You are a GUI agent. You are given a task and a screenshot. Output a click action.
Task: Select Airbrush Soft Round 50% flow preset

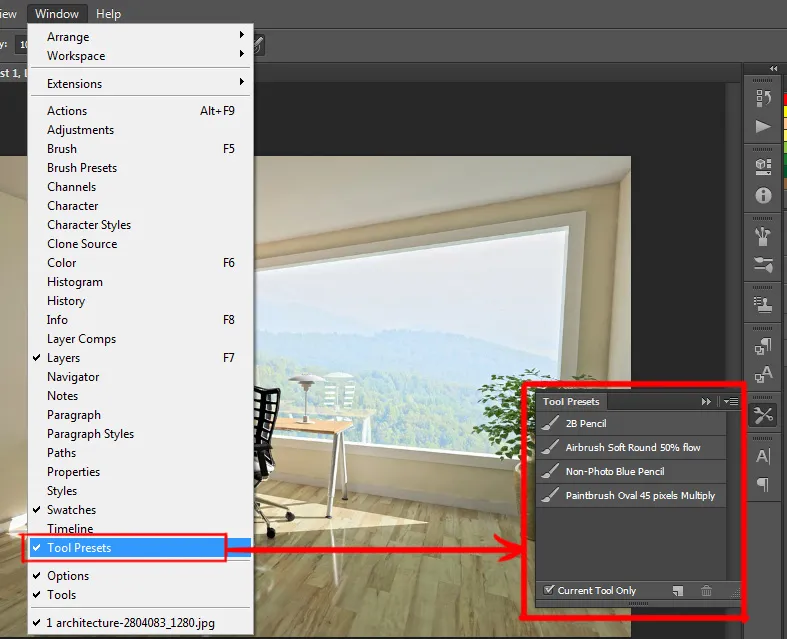pyautogui.click(x=631, y=448)
